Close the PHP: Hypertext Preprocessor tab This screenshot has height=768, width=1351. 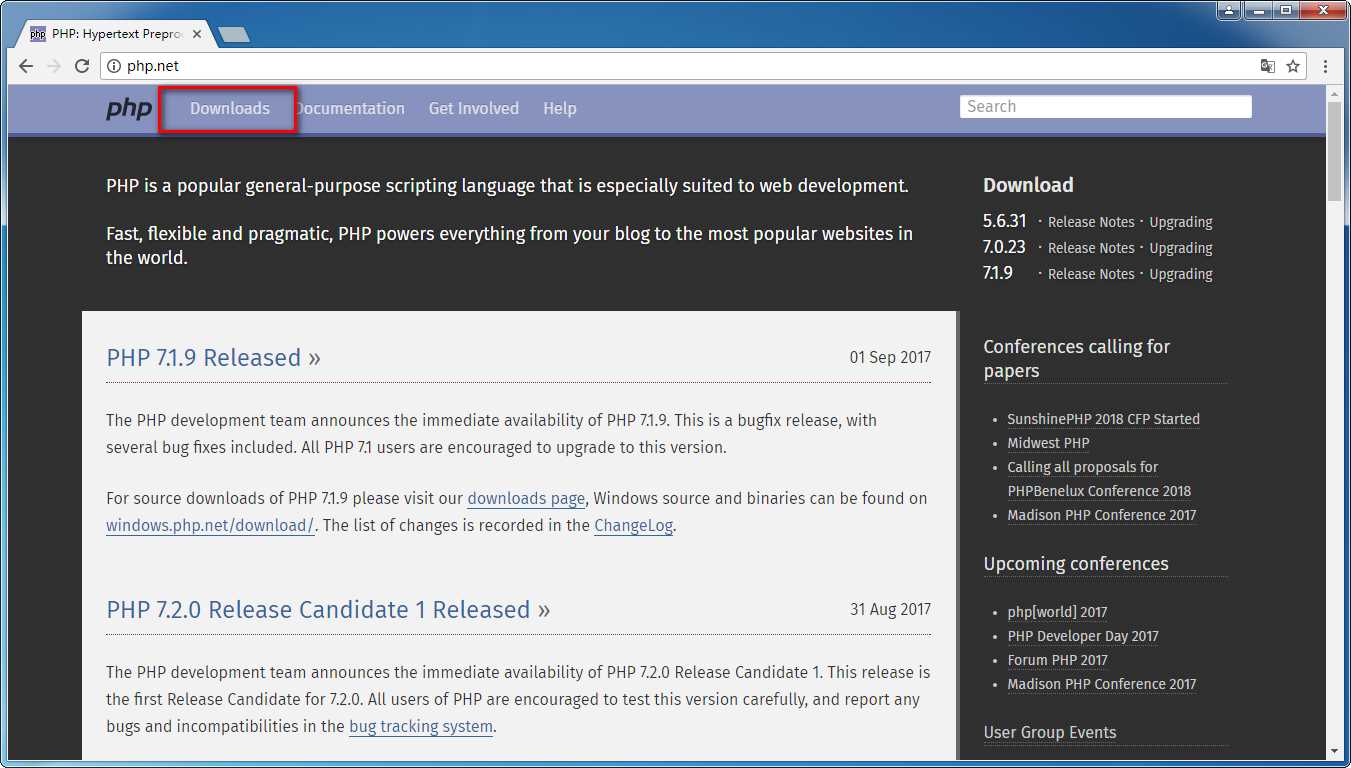(x=197, y=34)
